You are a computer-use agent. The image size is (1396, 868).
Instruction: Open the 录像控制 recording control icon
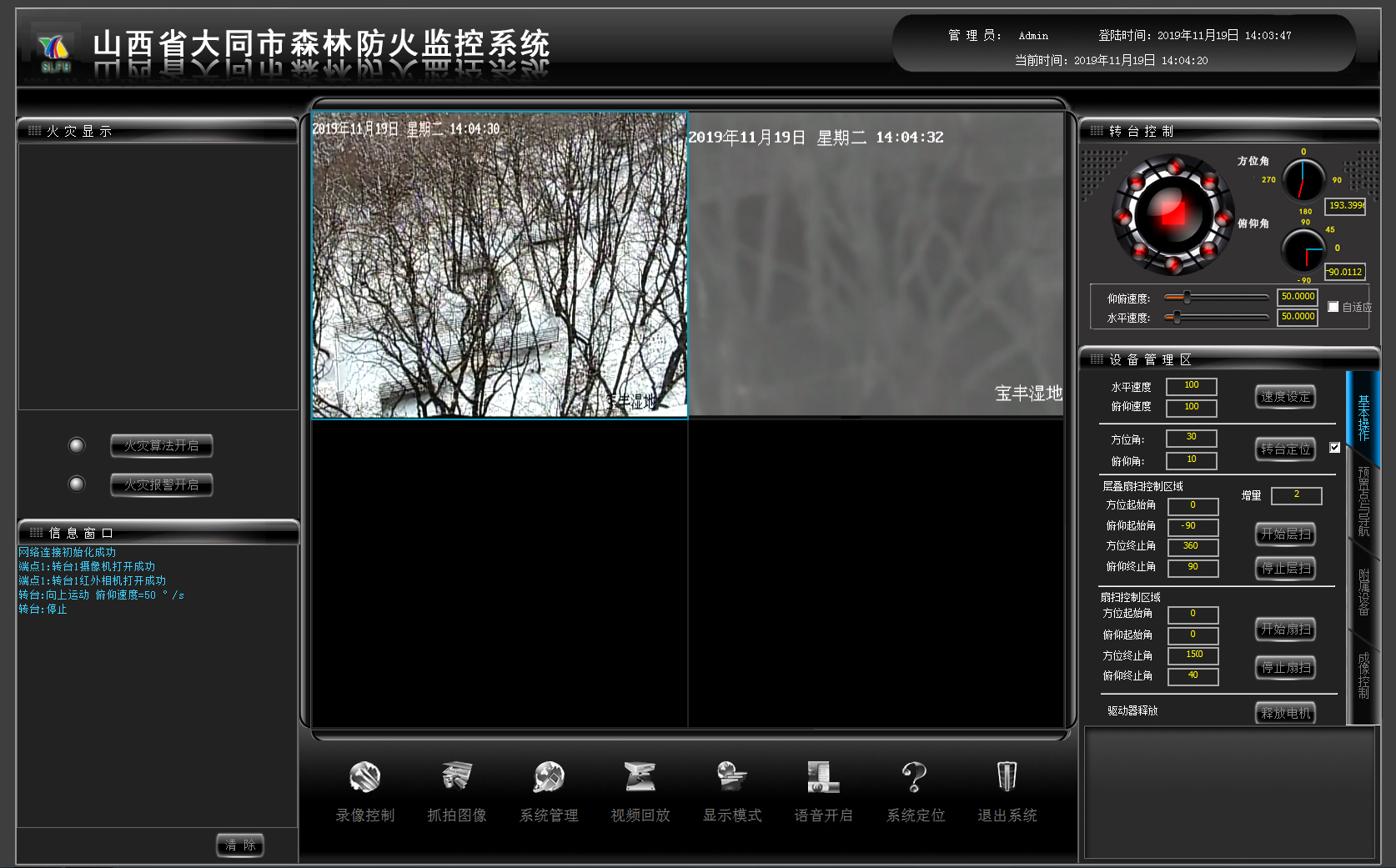coord(364,777)
